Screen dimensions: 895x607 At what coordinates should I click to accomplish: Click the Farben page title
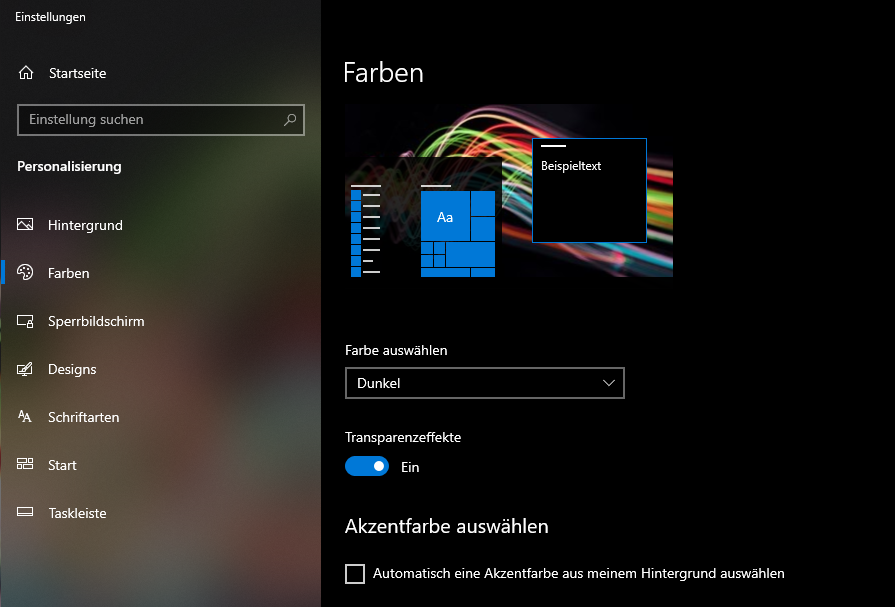coord(384,73)
